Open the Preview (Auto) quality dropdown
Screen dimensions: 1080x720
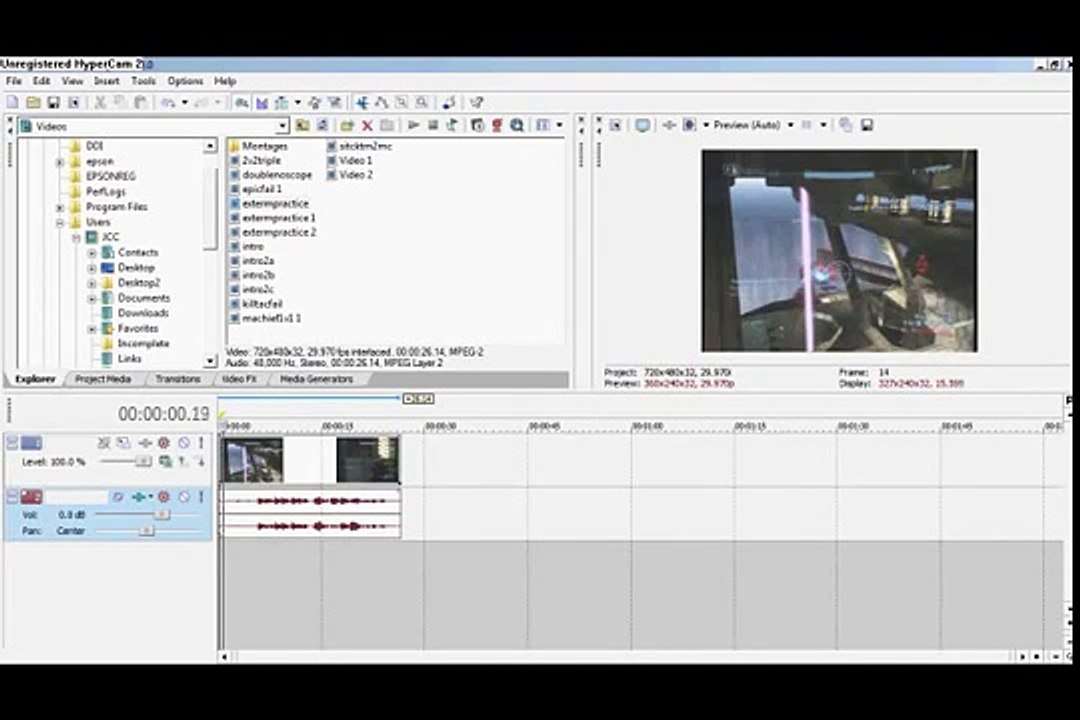click(791, 125)
